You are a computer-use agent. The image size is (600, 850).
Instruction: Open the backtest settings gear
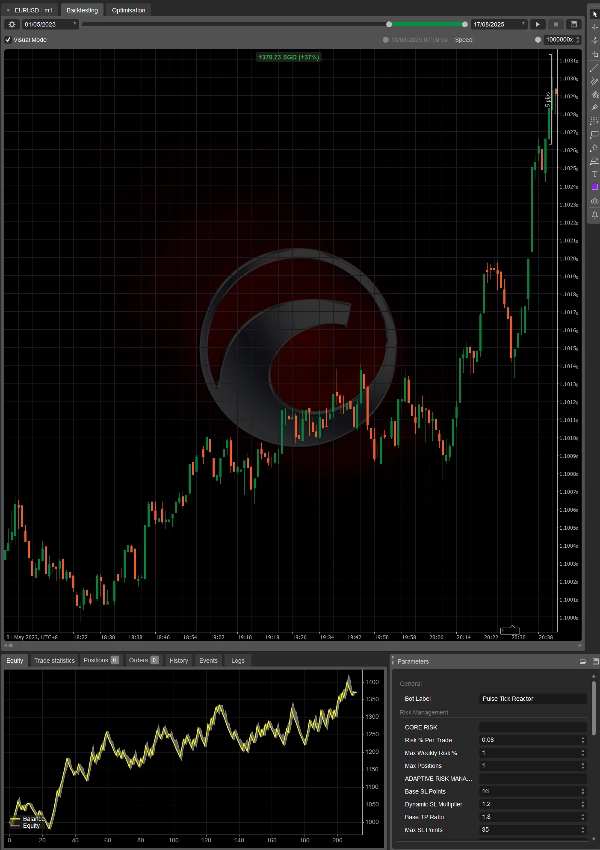[x=12, y=24]
